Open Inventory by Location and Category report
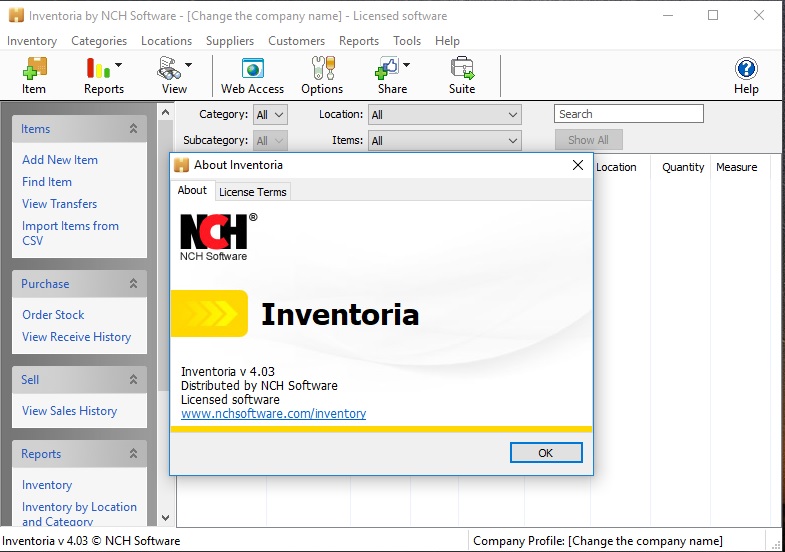785x552 pixels. click(x=79, y=514)
